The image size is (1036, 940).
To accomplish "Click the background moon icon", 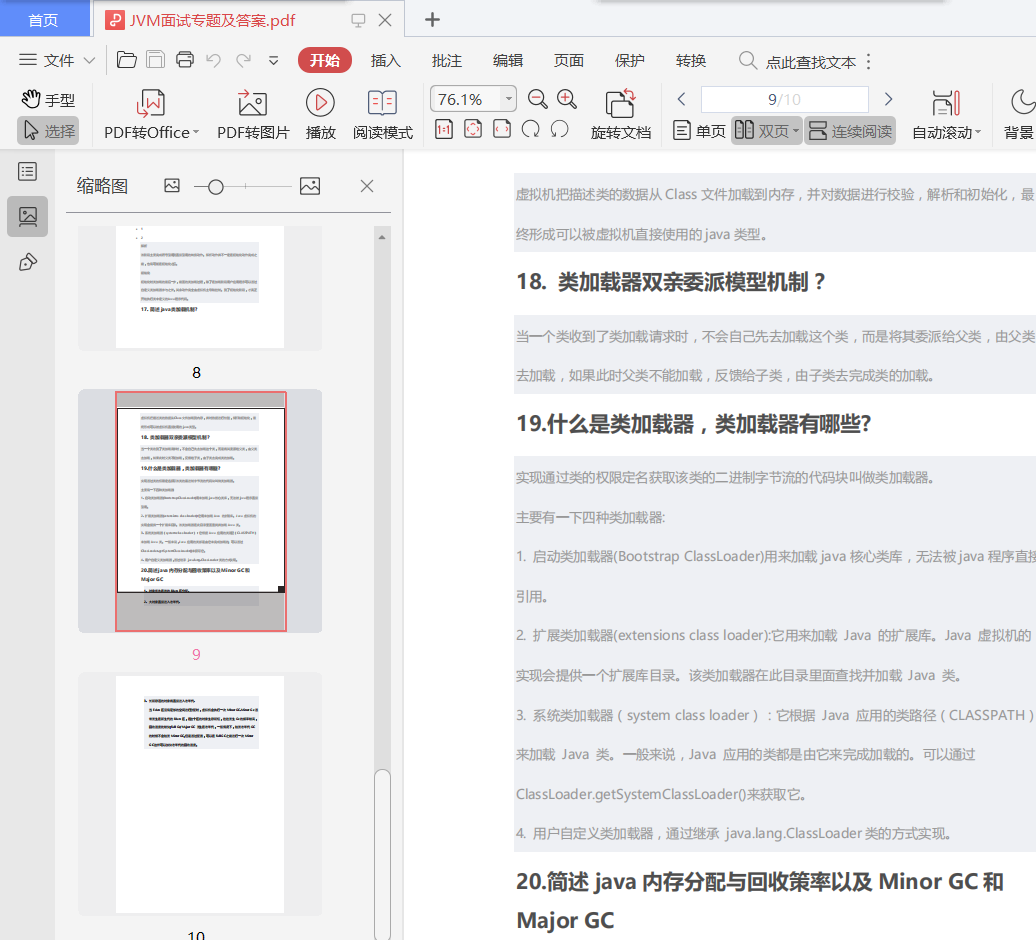I will (1022, 102).
